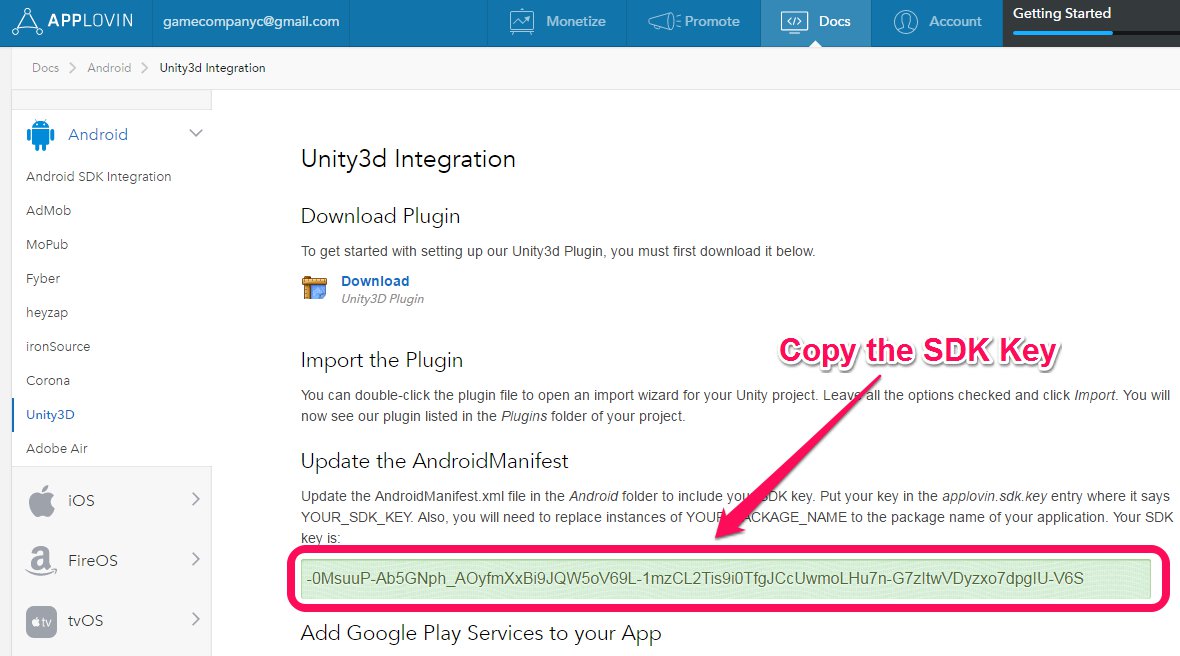Go to Android in the breadcrumb

pos(109,68)
